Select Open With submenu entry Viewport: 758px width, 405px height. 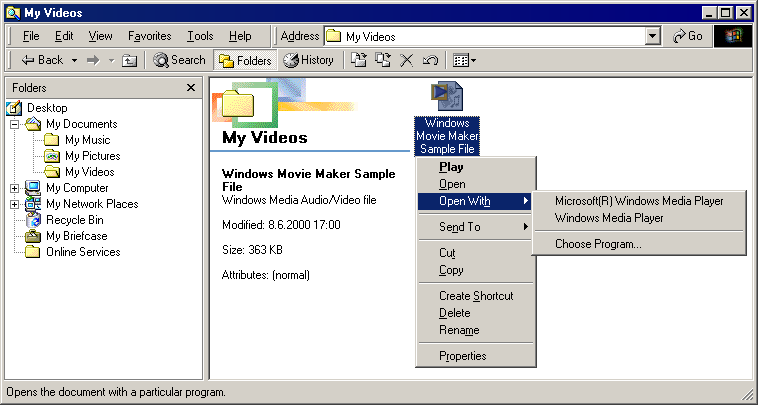pos(476,202)
